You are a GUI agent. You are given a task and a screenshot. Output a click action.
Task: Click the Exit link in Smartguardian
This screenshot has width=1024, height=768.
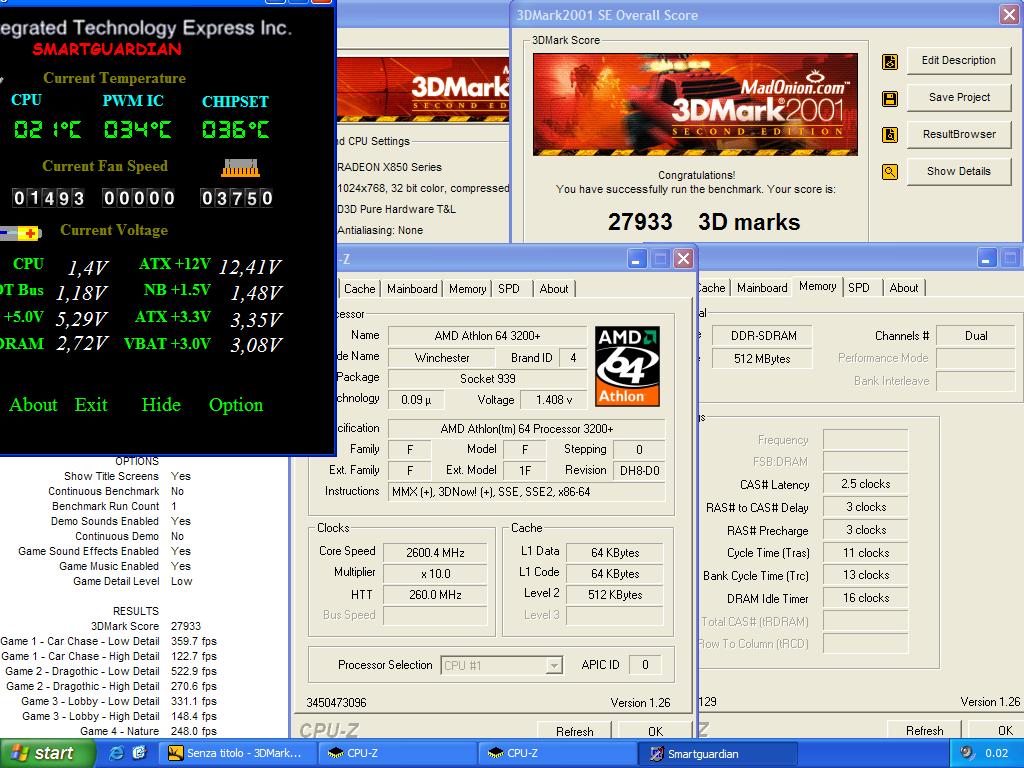click(91, 405)
